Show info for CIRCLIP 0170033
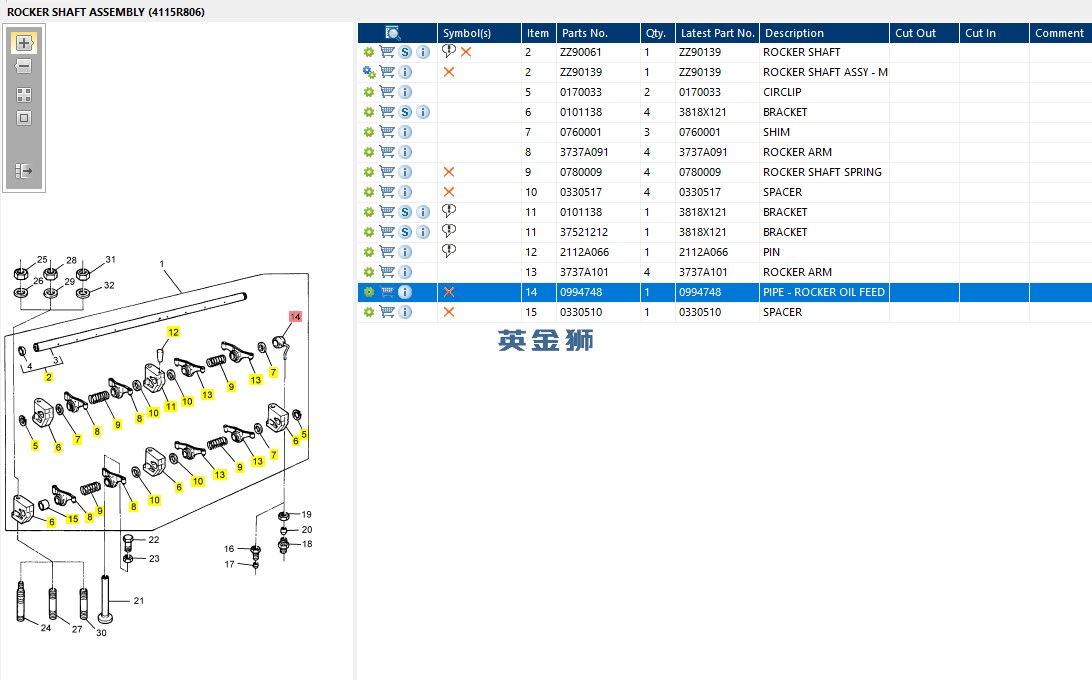 click(x=405, y=92)
